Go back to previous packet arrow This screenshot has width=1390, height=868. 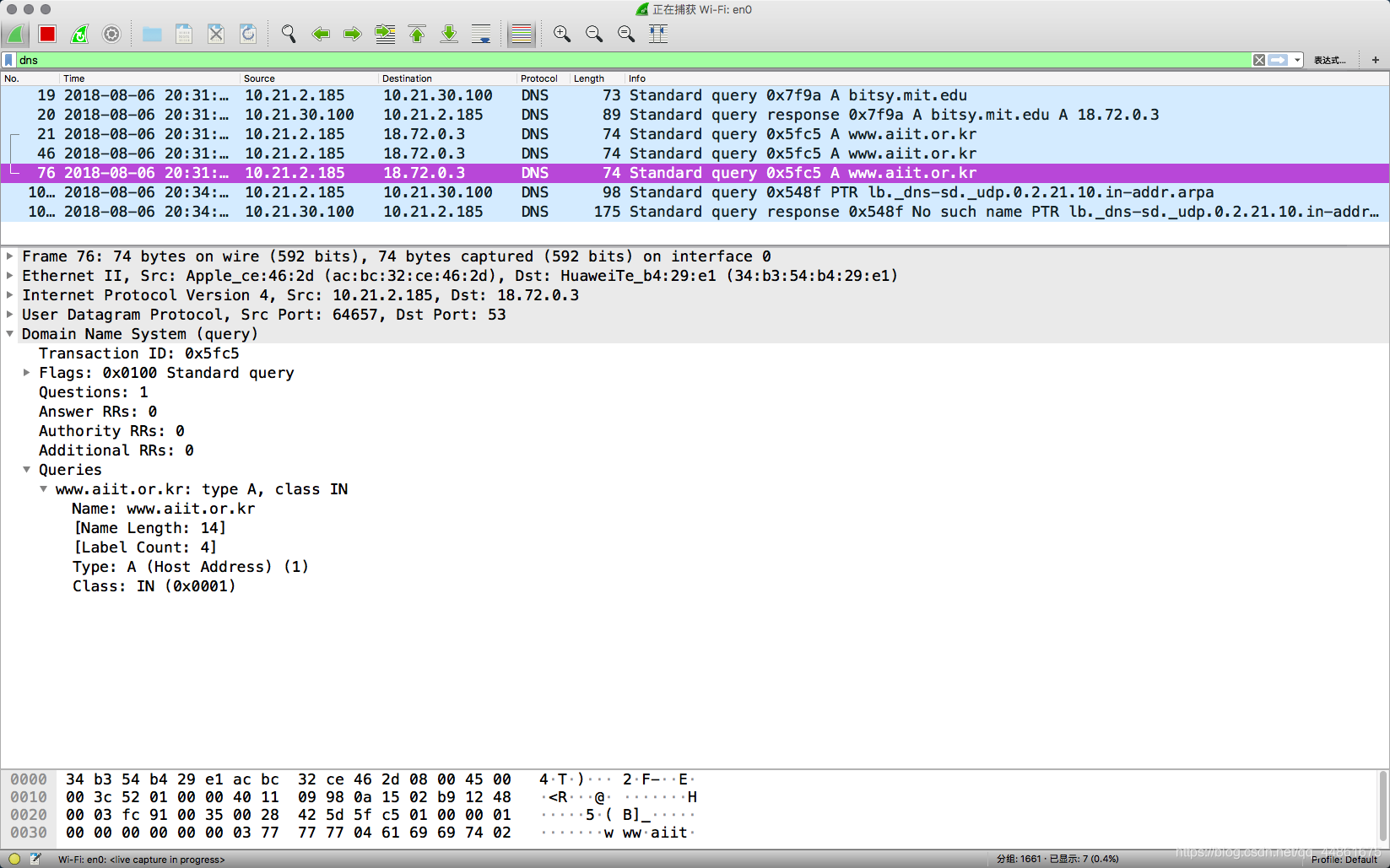coord(321,35)
